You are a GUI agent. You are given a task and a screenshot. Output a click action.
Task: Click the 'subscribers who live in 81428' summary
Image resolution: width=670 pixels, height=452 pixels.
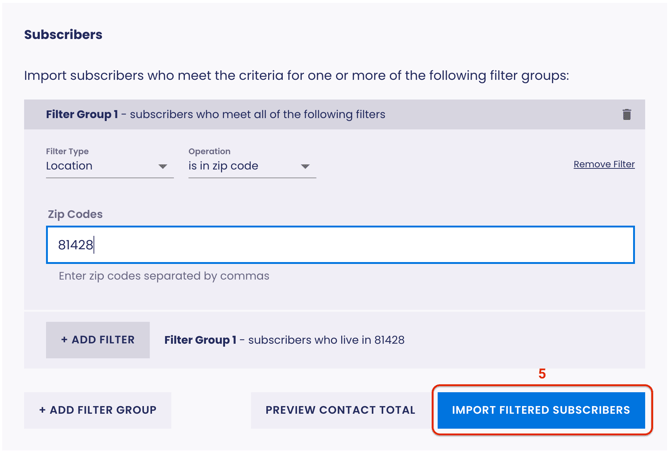click(326, 340)
